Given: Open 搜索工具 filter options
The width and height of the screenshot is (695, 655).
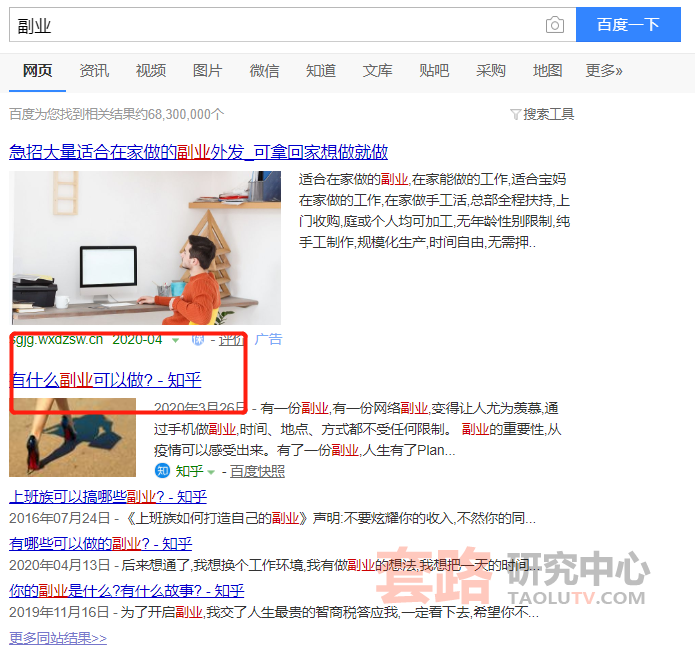Looking at the screenshot, I should coord(549,114).
